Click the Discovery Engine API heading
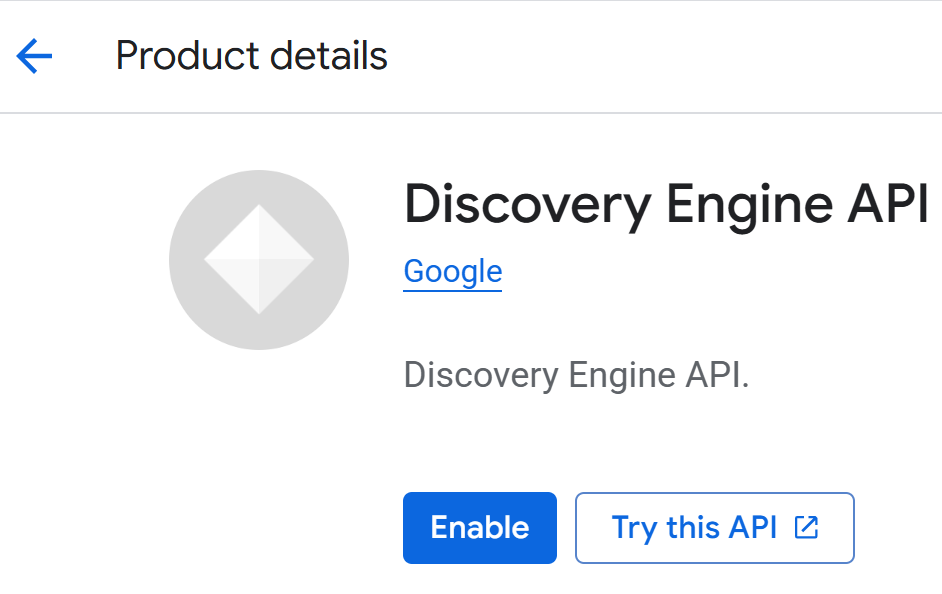The image size is (942, 594). click(666, 205)
